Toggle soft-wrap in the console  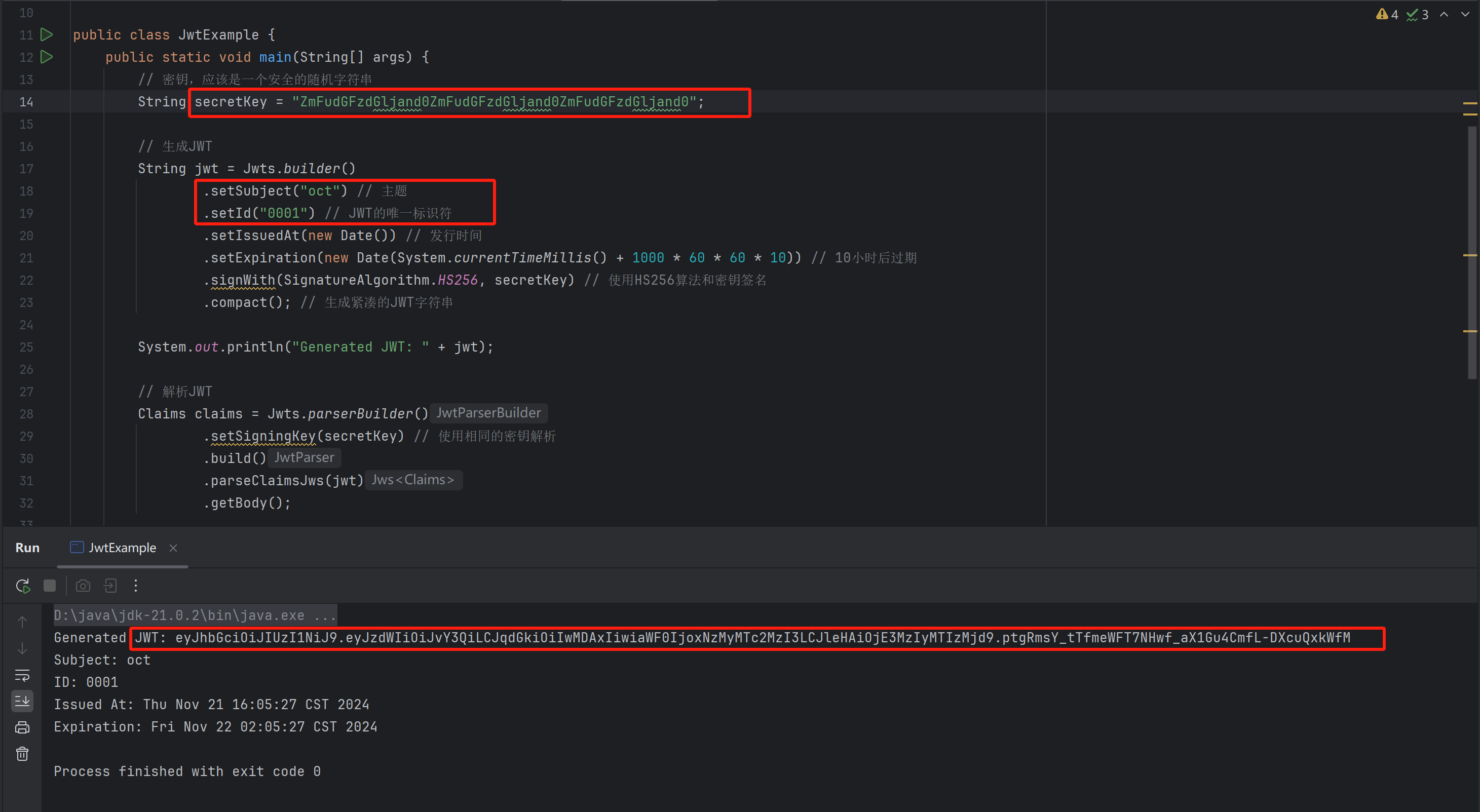22,675
